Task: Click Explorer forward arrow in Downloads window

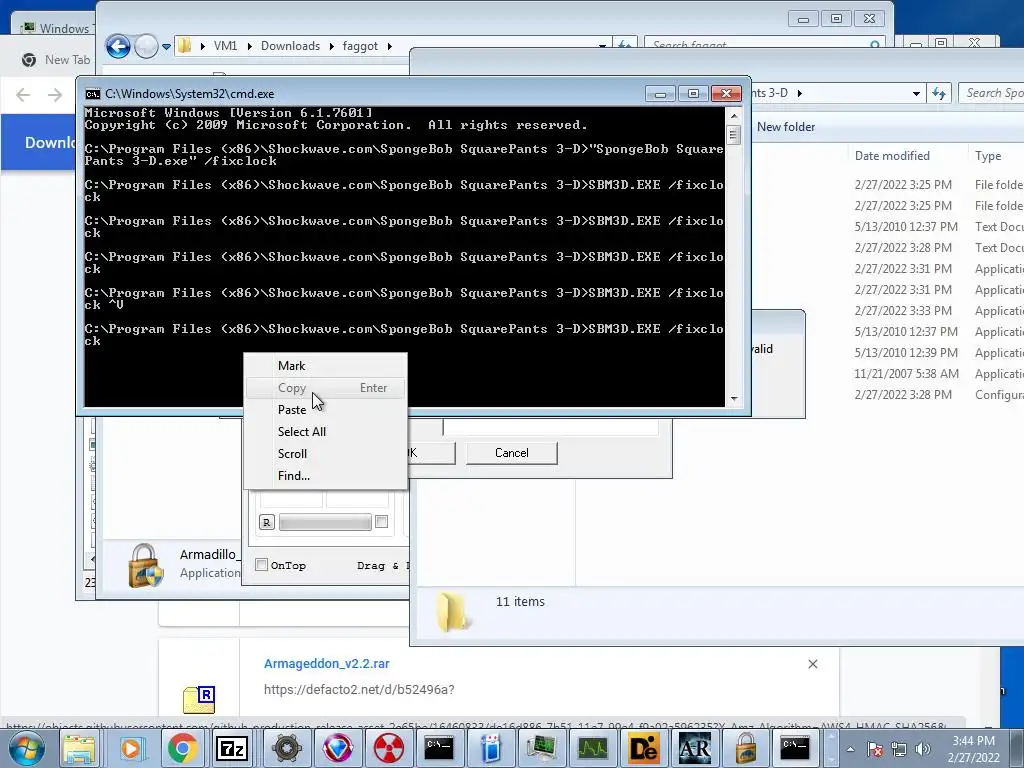Action: pos(146,46)
